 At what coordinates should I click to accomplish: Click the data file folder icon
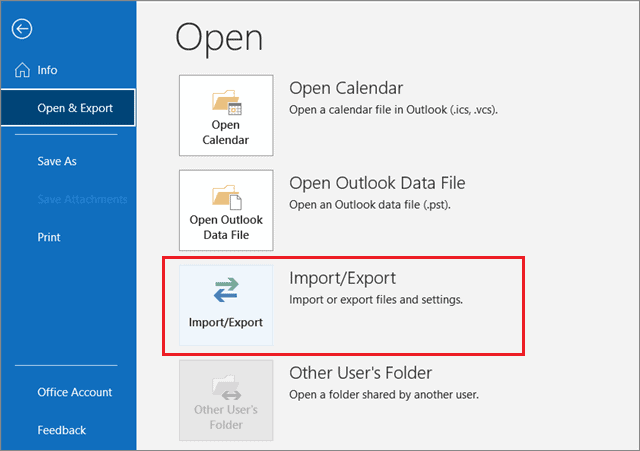pos(227,198)
